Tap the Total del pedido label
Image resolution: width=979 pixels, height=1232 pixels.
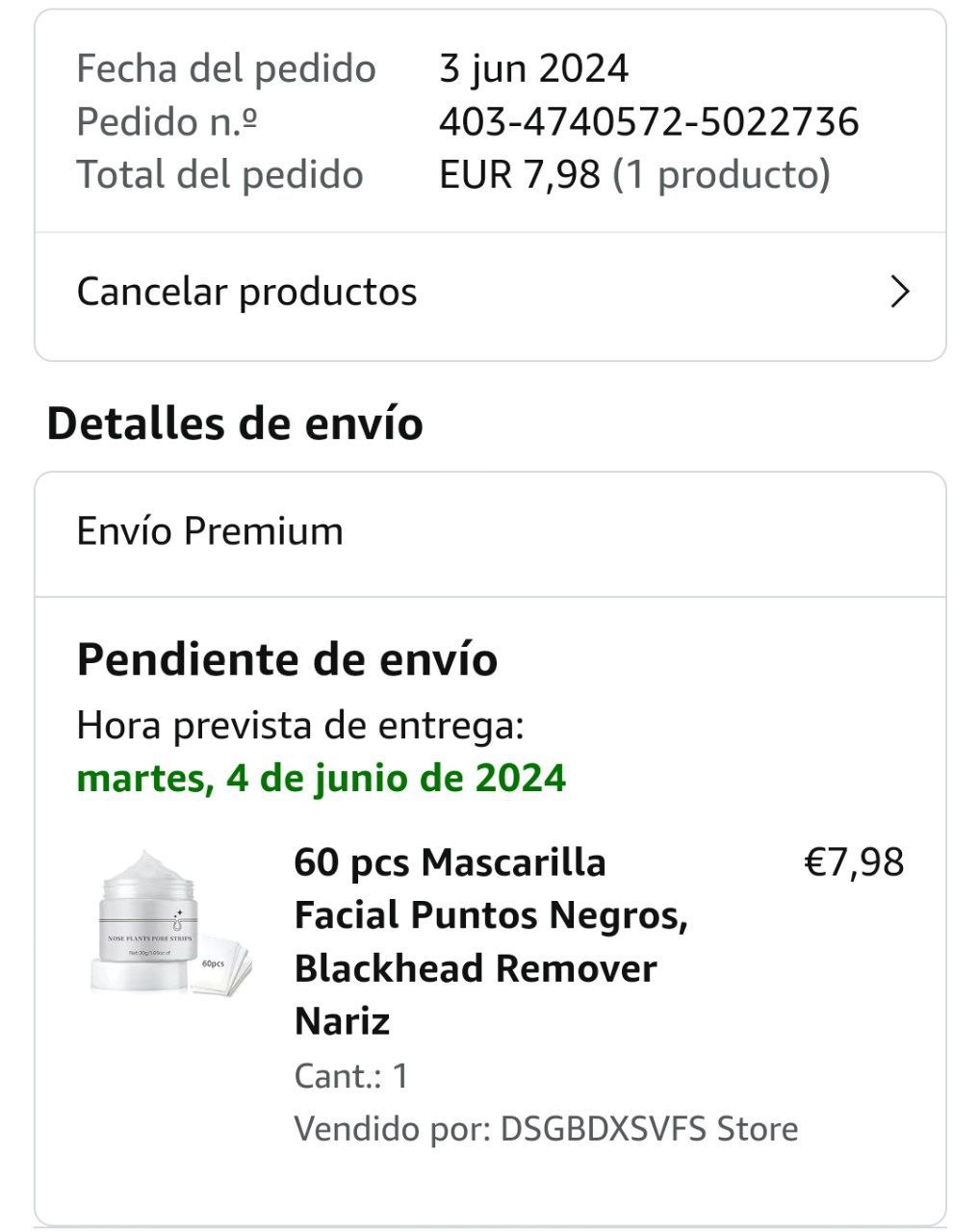coord(220,175)
